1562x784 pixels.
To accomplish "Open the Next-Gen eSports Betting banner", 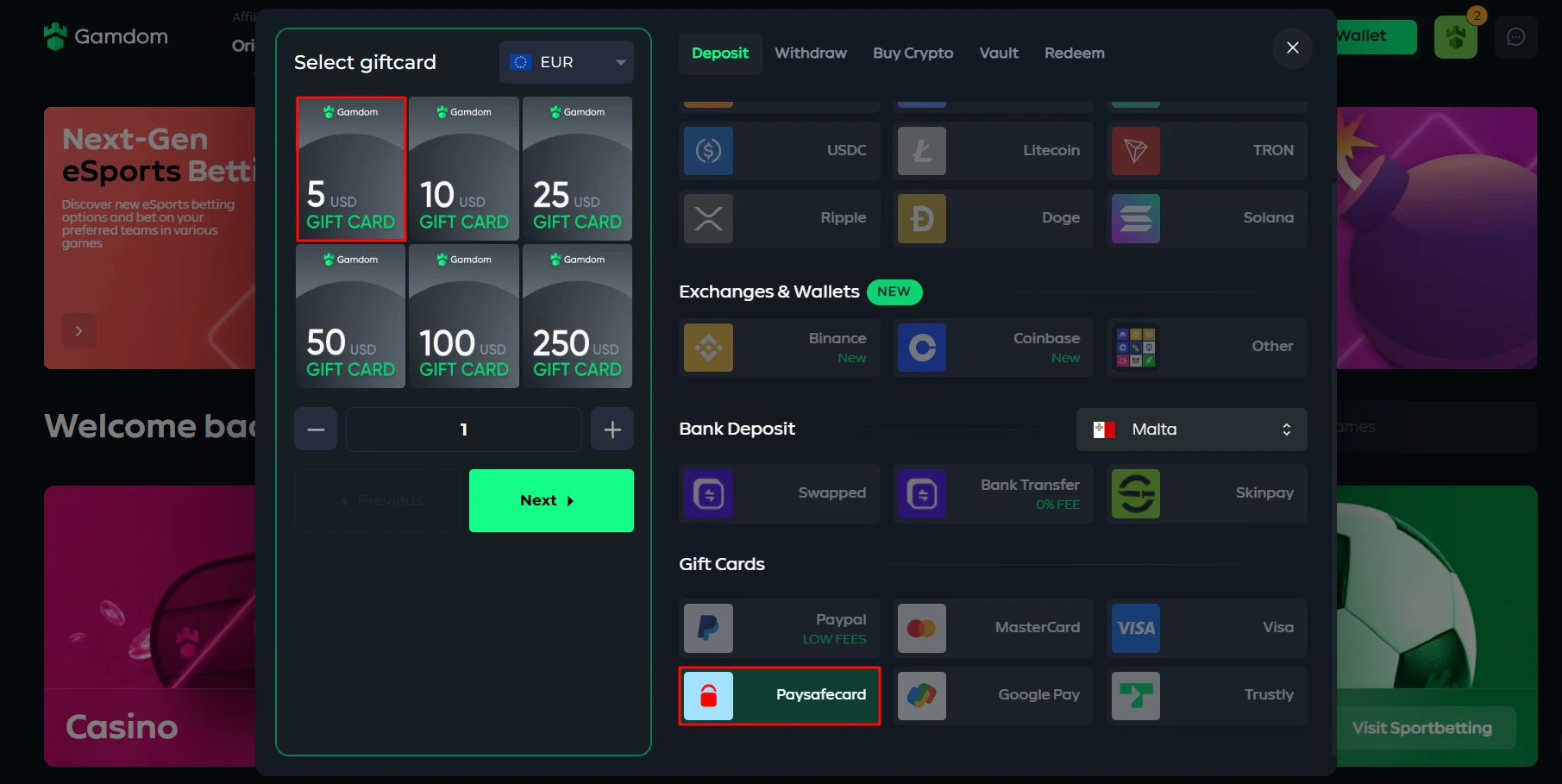I will (x=150, y=238).
